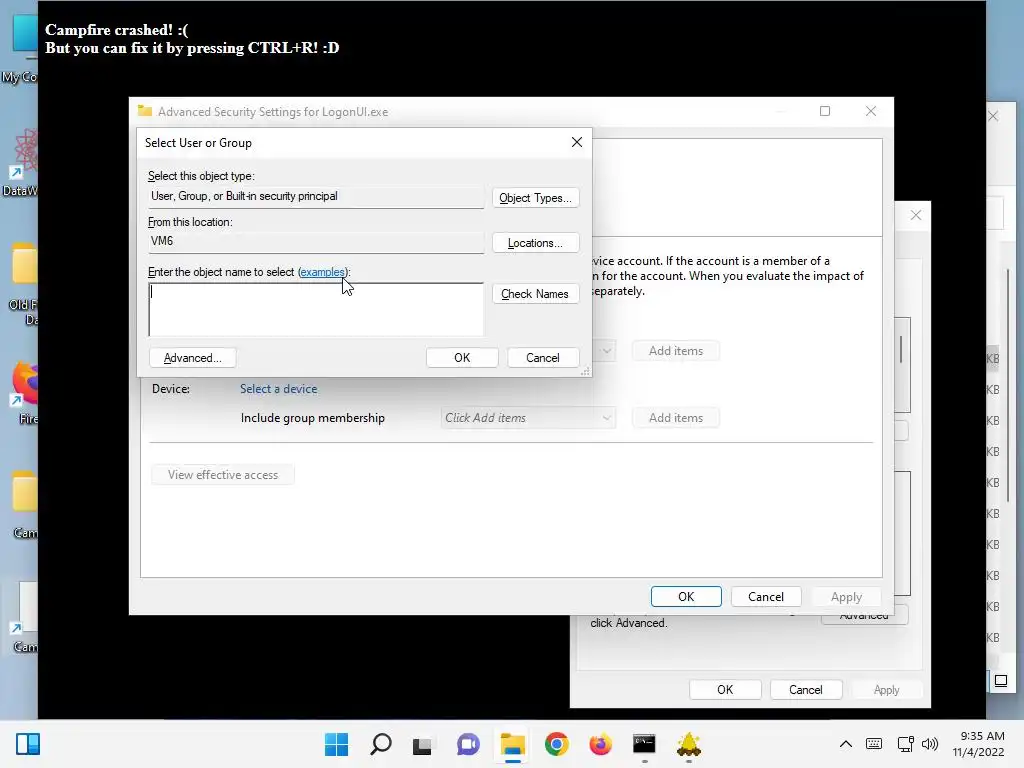Click Add items beside Device group membership
This screenshot has width=1024, height=768.
point(676,418)
